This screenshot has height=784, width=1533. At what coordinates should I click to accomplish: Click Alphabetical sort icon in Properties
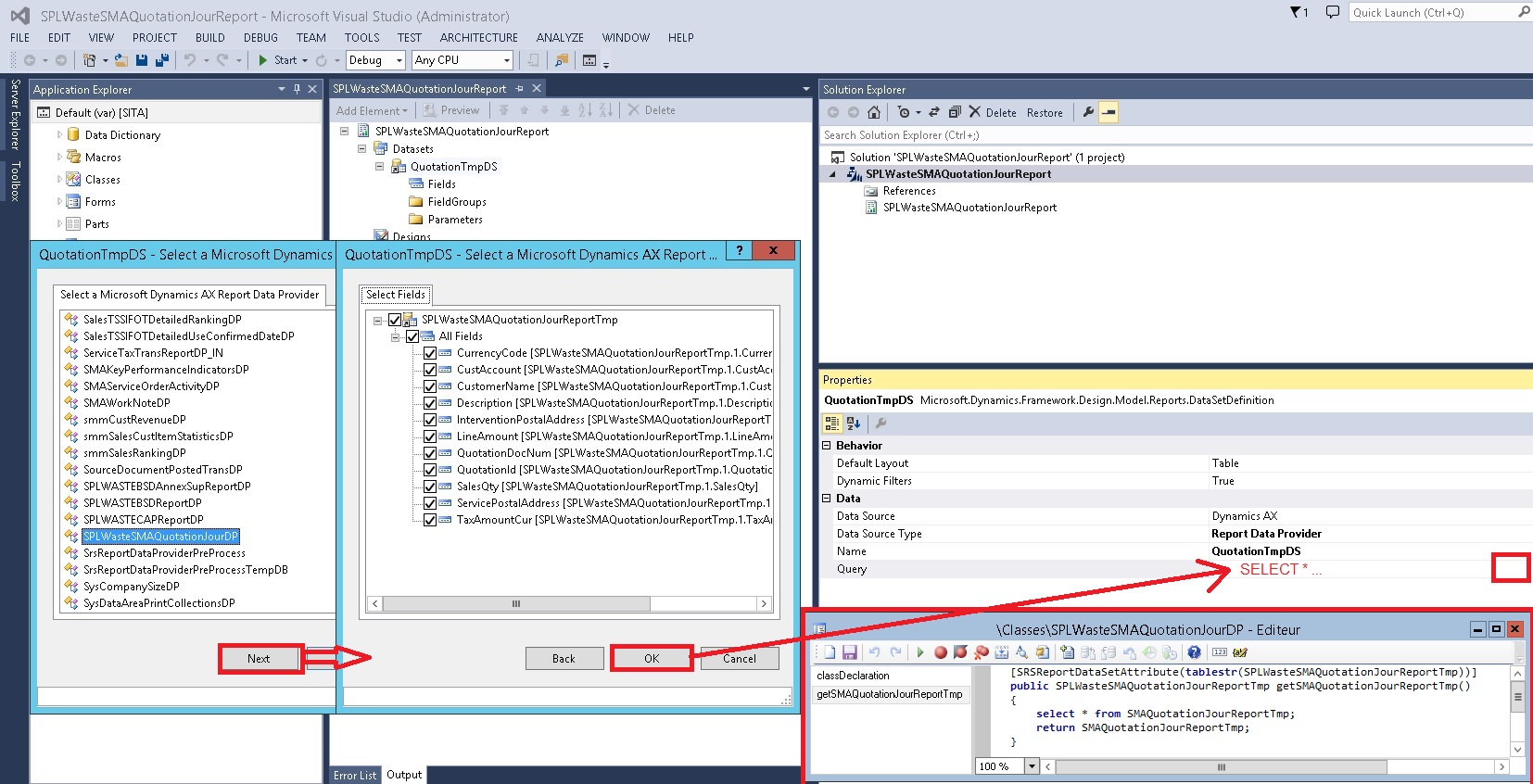854,424
